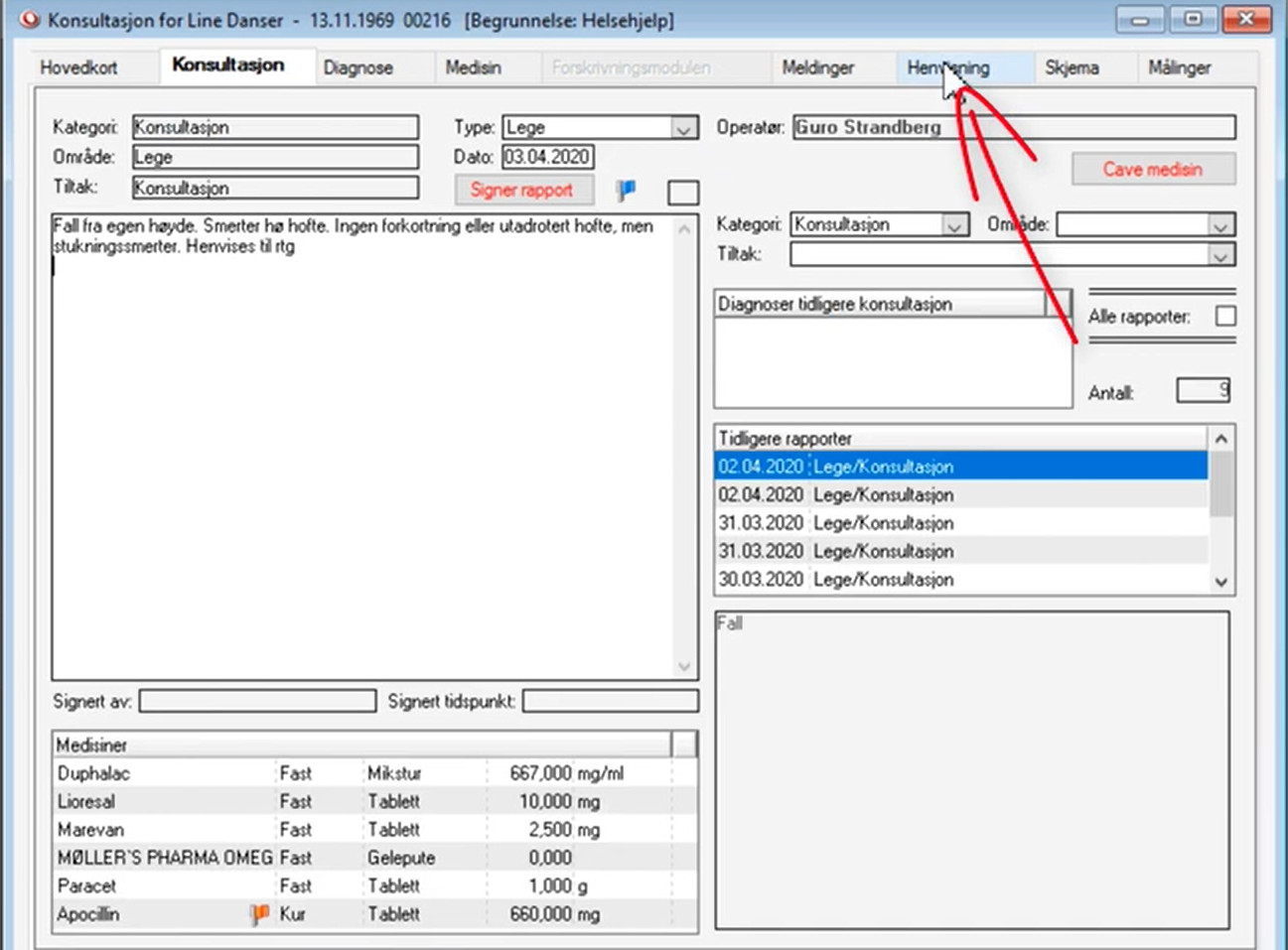Click the Operatør field showing Guro Strandberg
The width and height of the screenshot is (1288, 950).
coord(1014,127)
